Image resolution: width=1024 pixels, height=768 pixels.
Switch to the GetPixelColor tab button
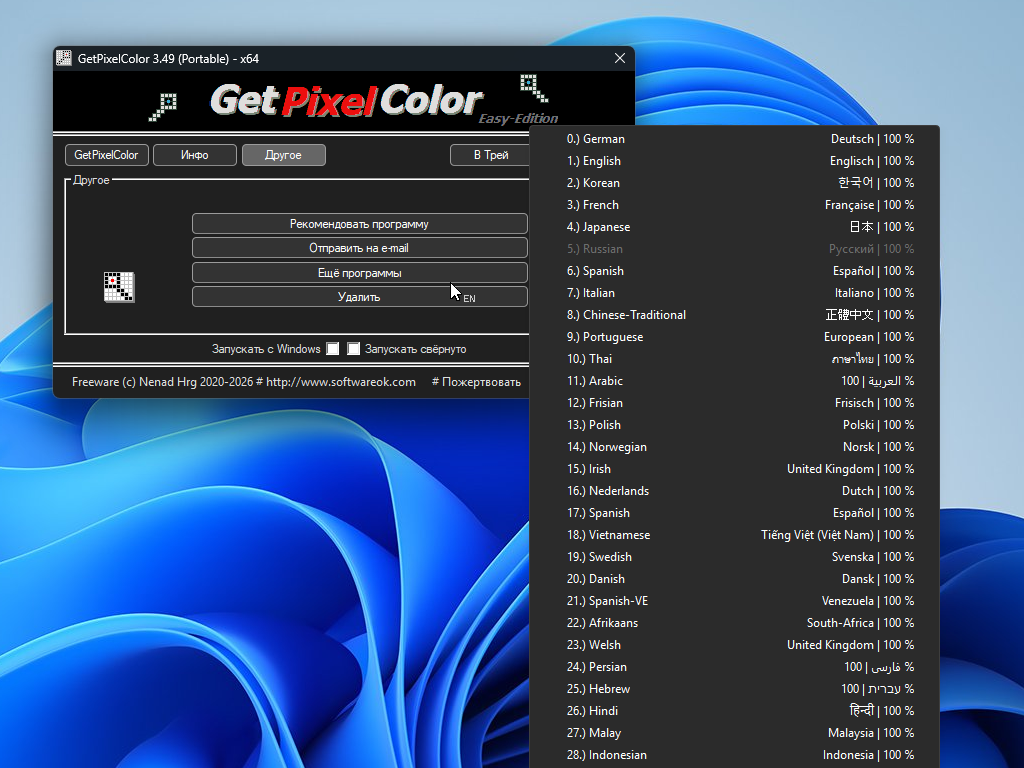[106, 155]
